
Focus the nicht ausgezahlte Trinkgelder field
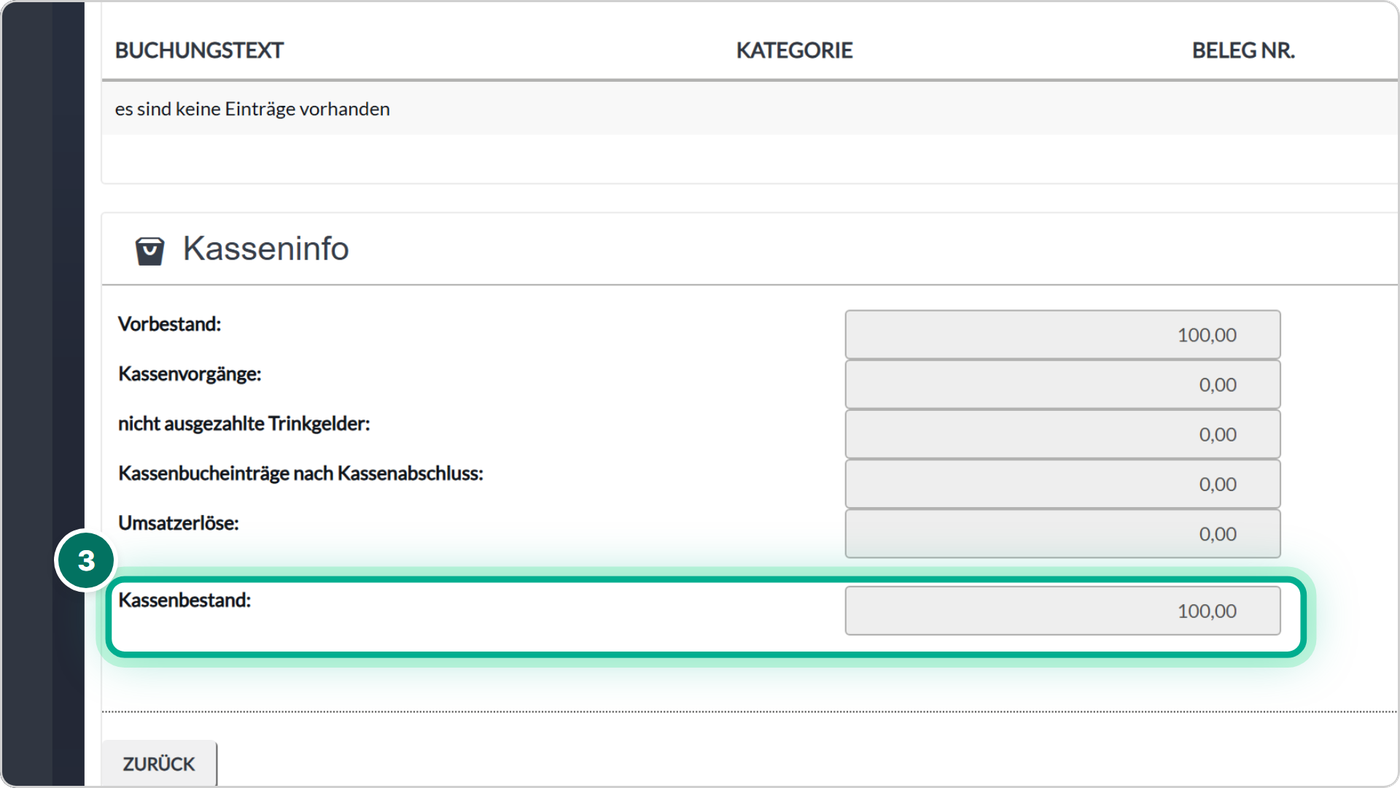click(1062, 435)
